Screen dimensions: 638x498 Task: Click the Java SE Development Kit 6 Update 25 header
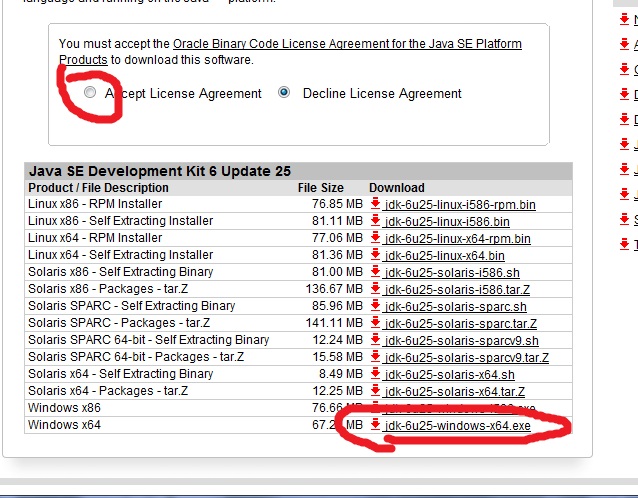[x=160, y=171]
